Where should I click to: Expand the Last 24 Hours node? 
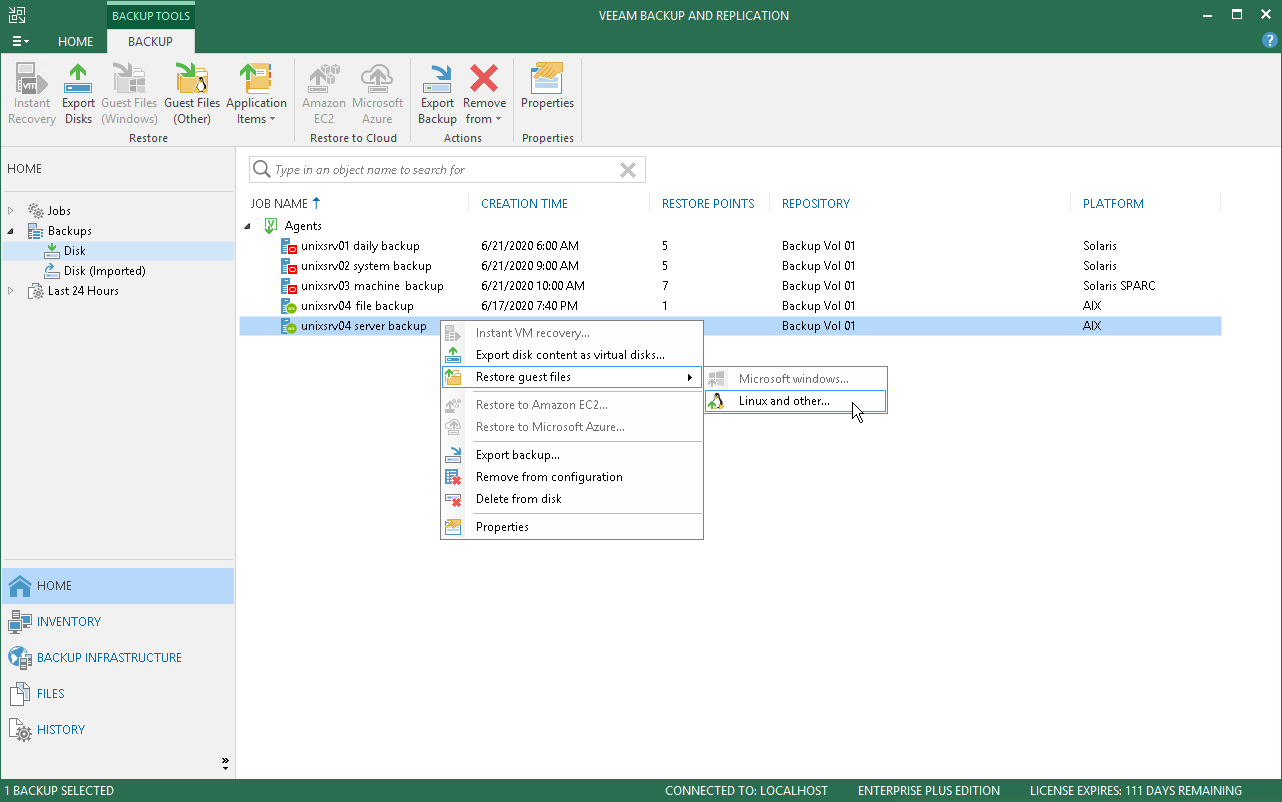12,291
